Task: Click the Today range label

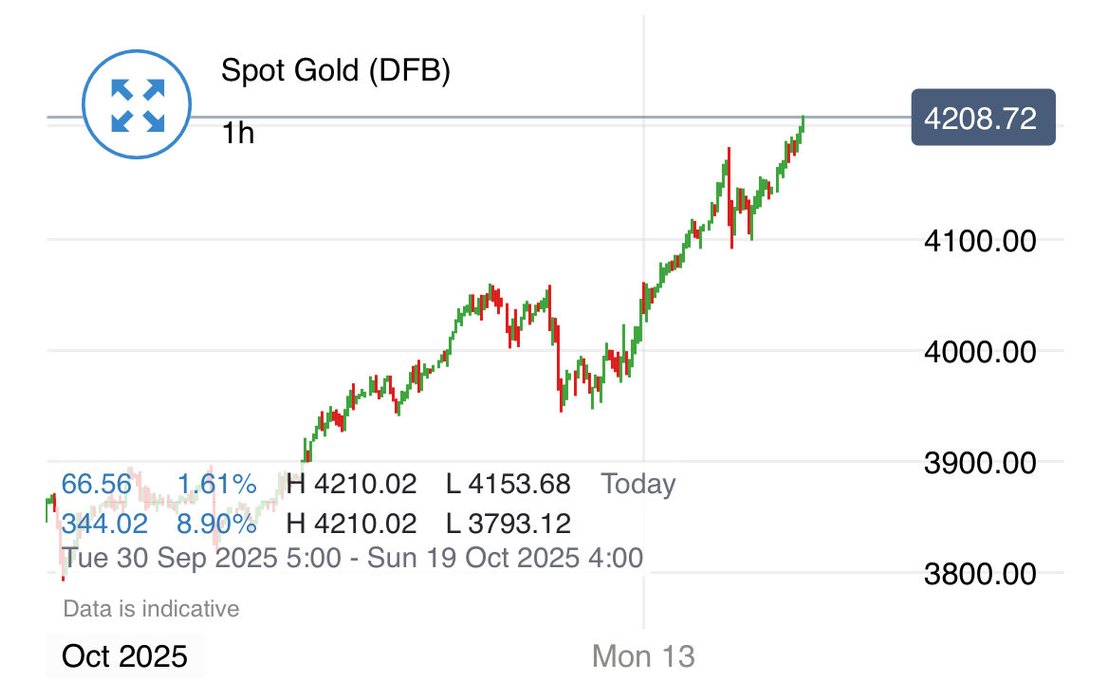Action: [638, 485]
